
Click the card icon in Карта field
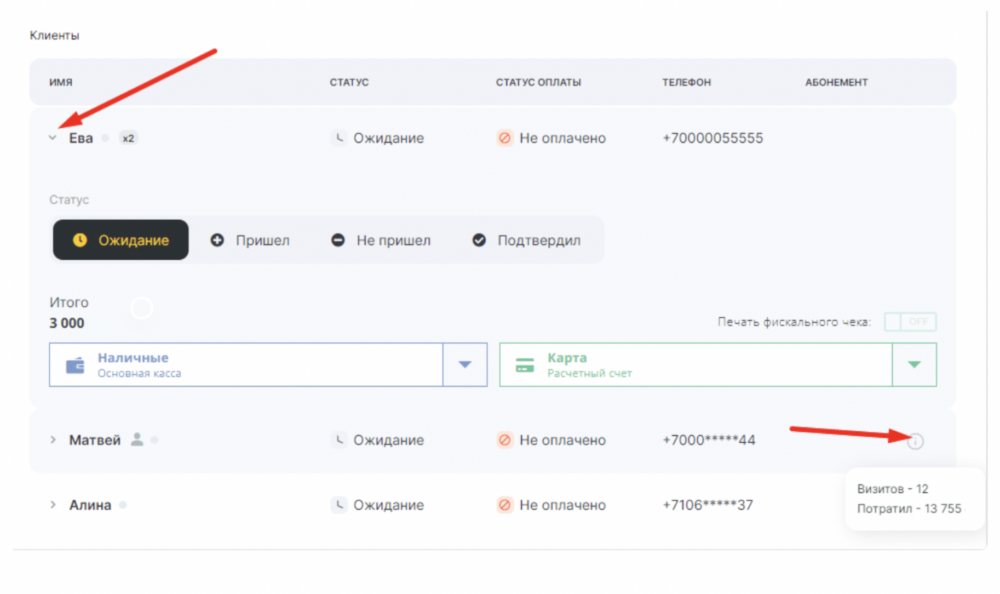pos(525,366)
